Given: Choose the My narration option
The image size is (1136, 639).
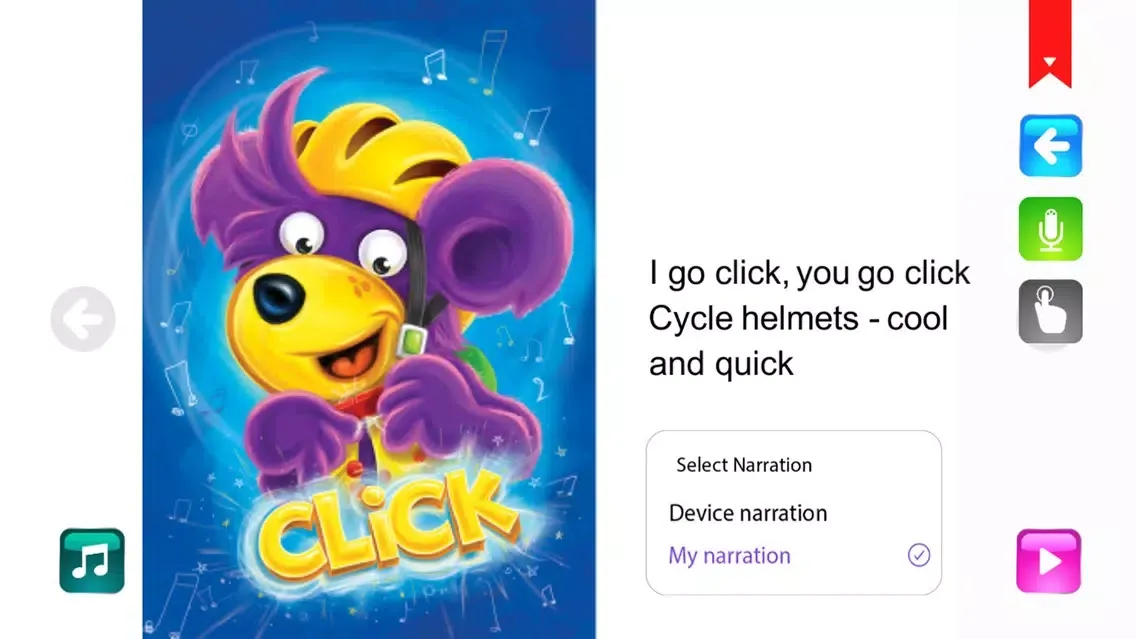Looking at the screenshot, I should coord(730,556).
